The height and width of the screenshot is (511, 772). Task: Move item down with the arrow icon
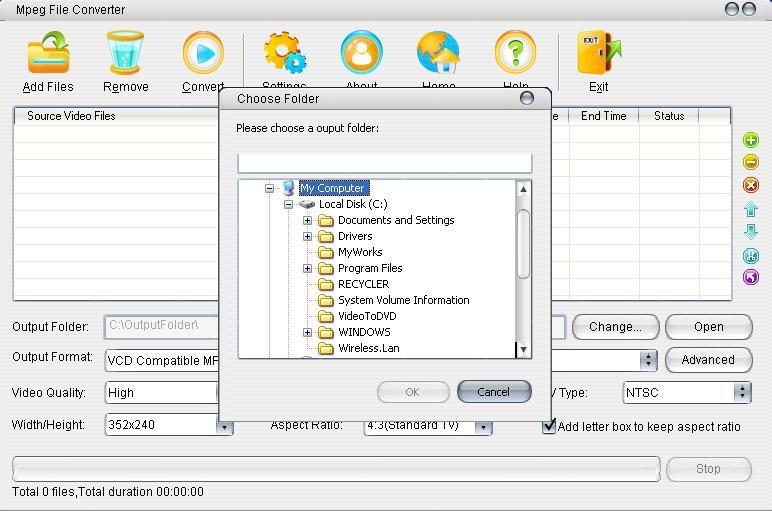click(x=750, y=231)
